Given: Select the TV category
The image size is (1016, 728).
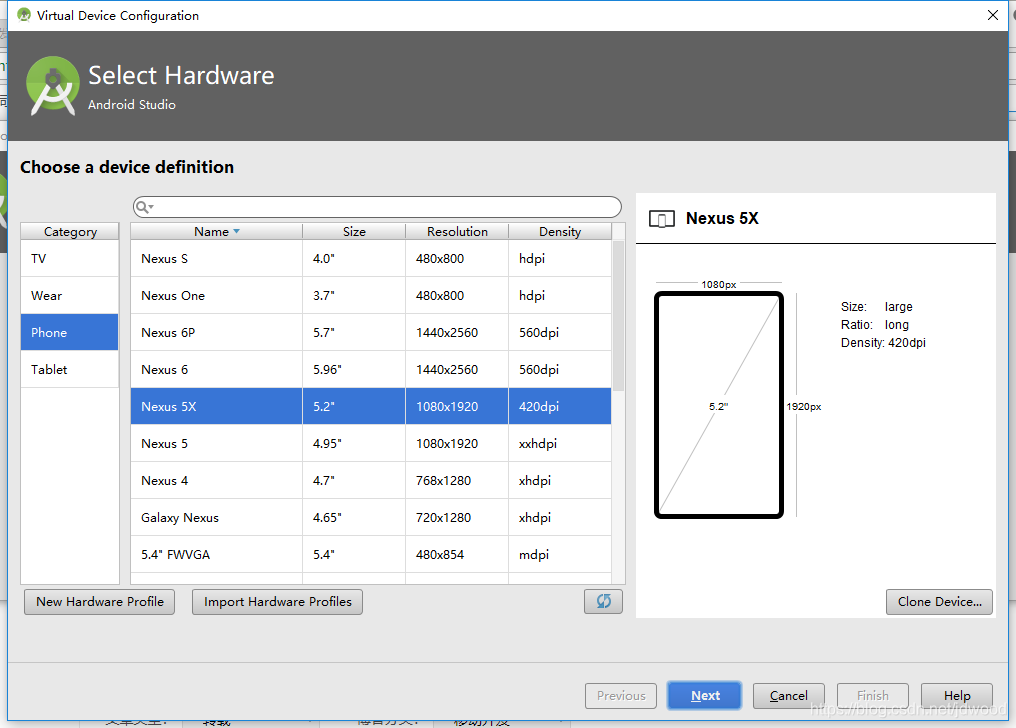Looking at the screenshot, I should 69,258.
